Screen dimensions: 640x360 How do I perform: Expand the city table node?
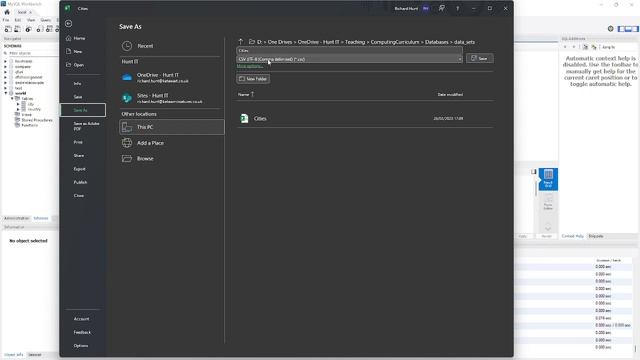pos(18,104)
